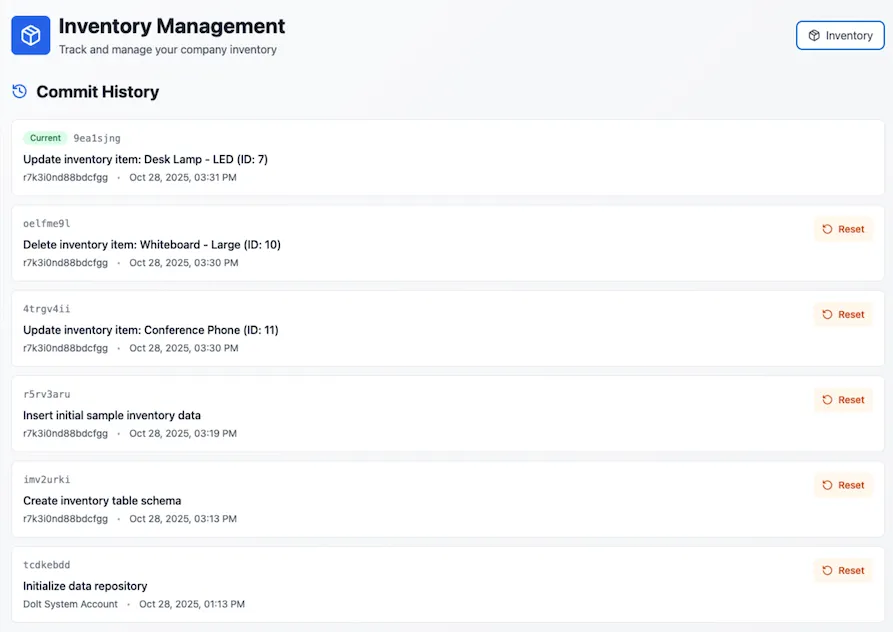
Task: Click the Commit History clock icon
Action: pos(19,91)
